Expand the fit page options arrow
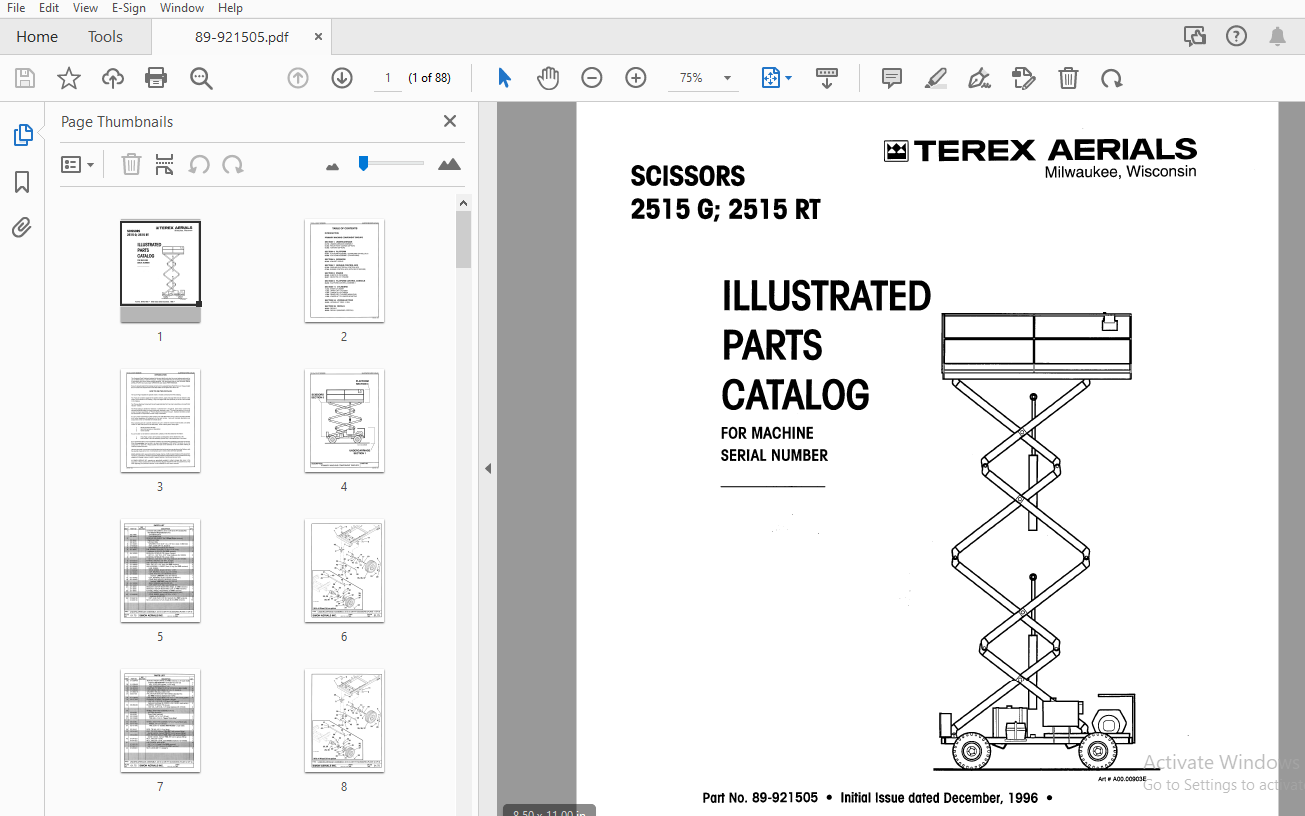1305x816 pixels. (788, 78)
